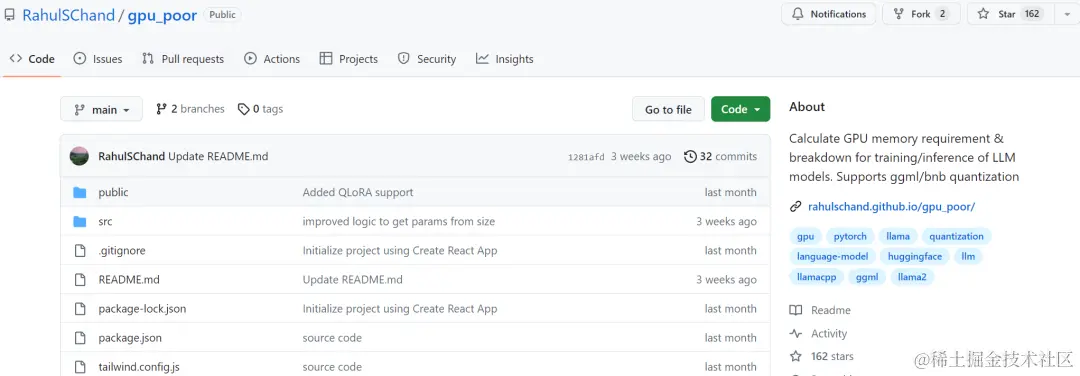Select the llm topic tag
The width and height of the screenshot is (1080, 376).
(968, 256)
